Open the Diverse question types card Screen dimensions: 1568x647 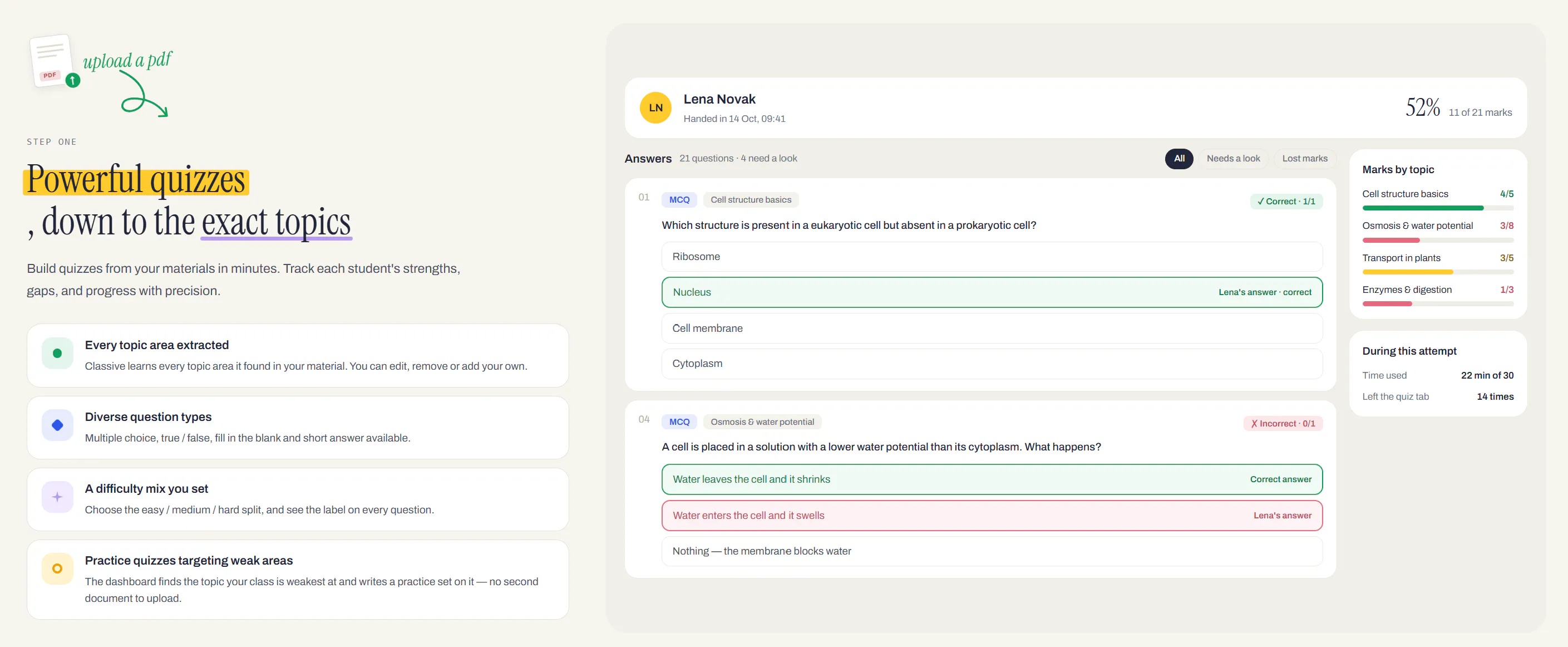298,427
